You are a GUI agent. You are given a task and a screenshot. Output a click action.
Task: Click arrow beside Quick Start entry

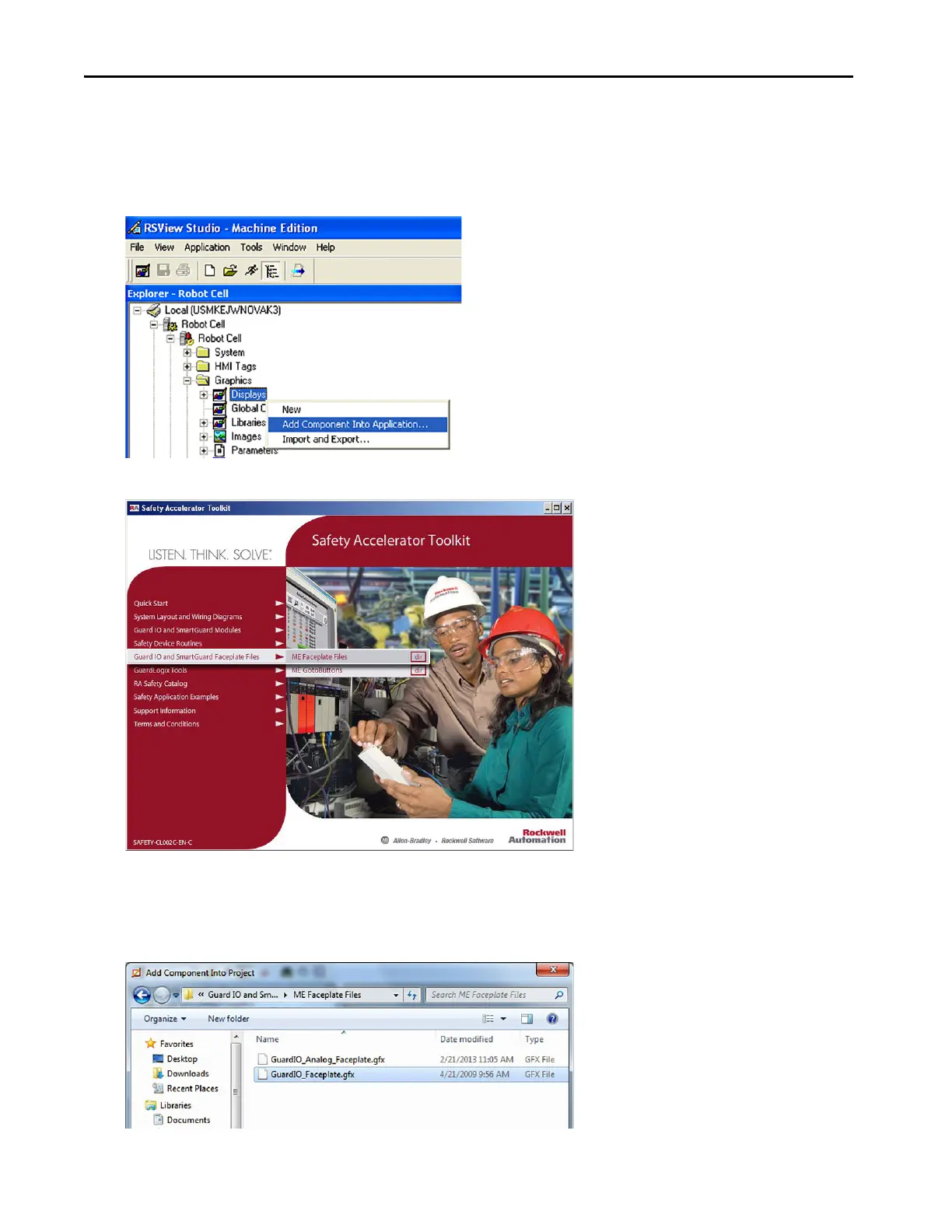pyautogui.click(x=279, y=604)
